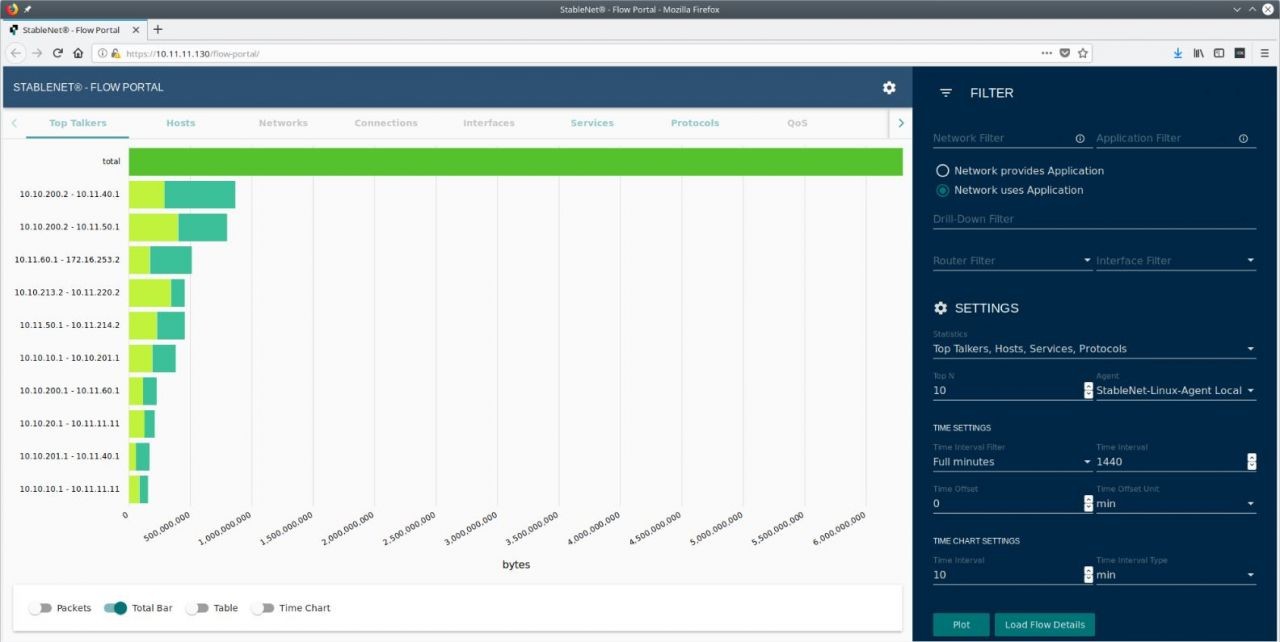Turn off the Total Bar toggle

(116, 608)
